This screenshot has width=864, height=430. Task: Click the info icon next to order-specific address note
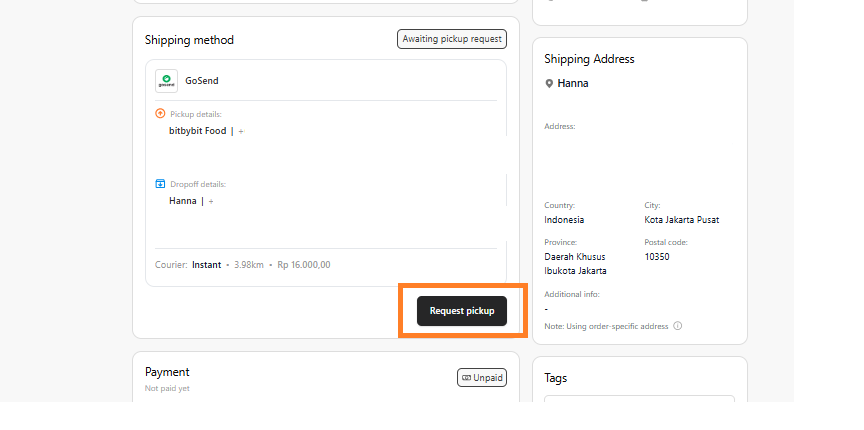pyautogui.click(x=677, y=326)
